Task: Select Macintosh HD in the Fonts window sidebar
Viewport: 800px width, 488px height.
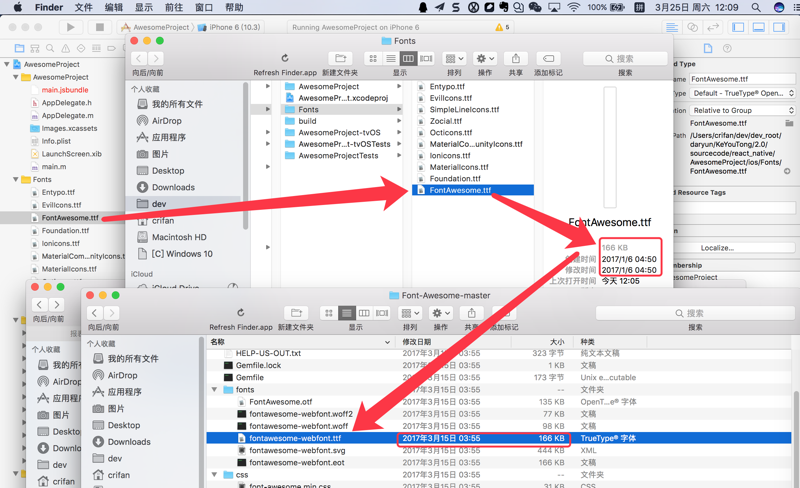Action: pyautogui.click(x=179, y=237)
